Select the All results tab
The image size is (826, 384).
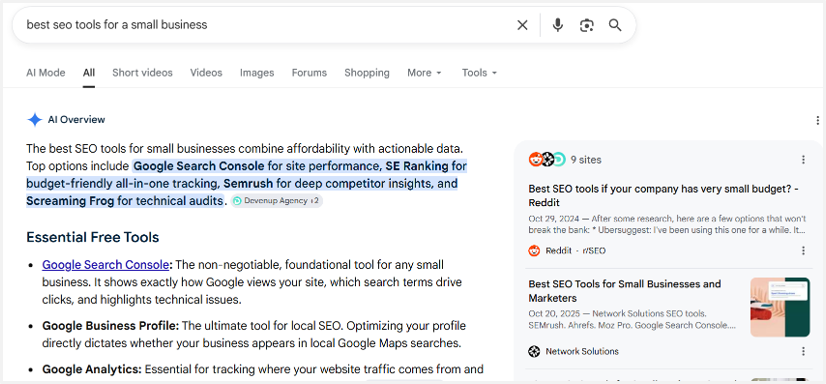coord(88,73)
